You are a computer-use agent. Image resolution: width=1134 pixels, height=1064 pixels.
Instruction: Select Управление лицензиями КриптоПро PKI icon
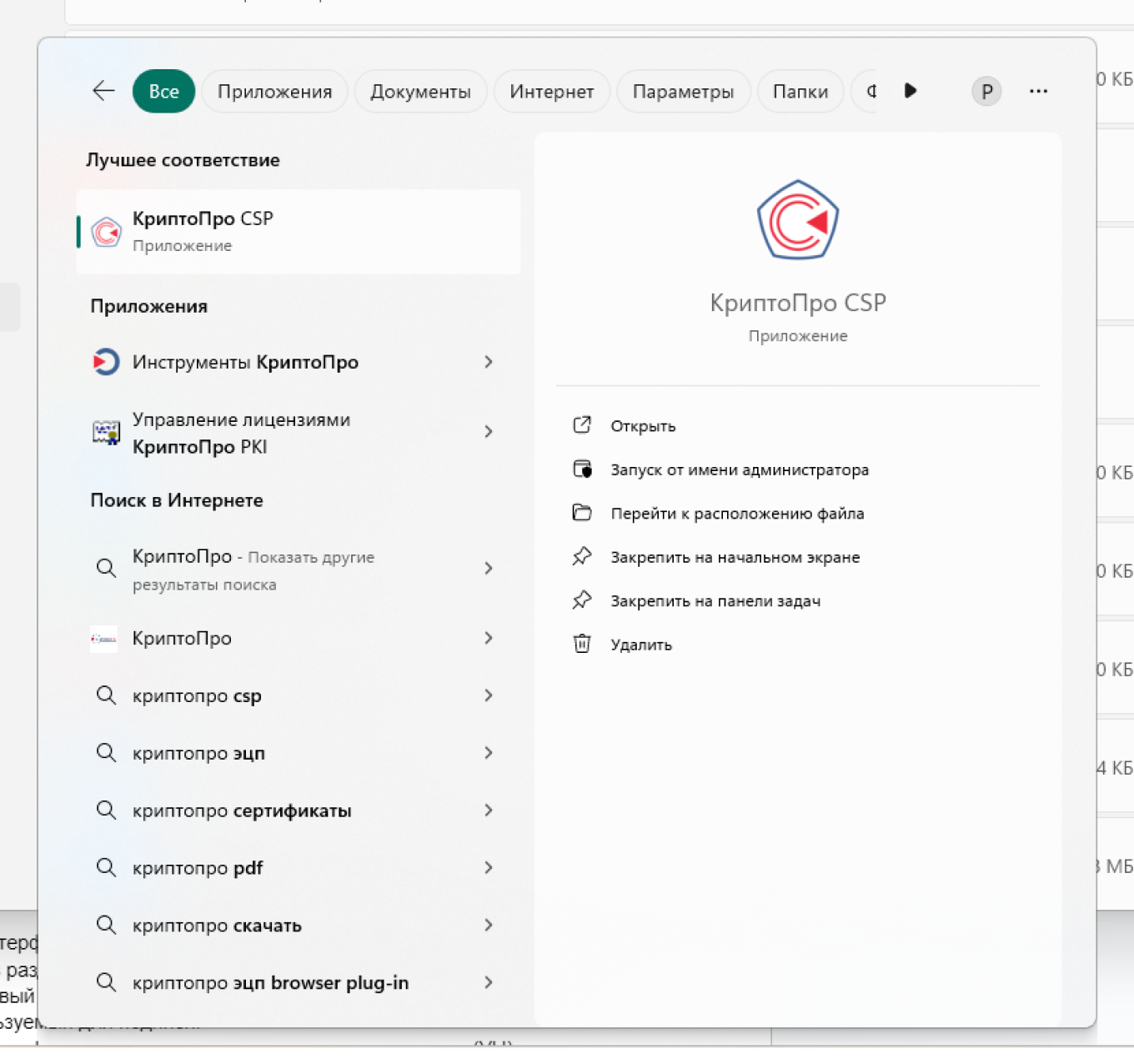tap(106, 432)
